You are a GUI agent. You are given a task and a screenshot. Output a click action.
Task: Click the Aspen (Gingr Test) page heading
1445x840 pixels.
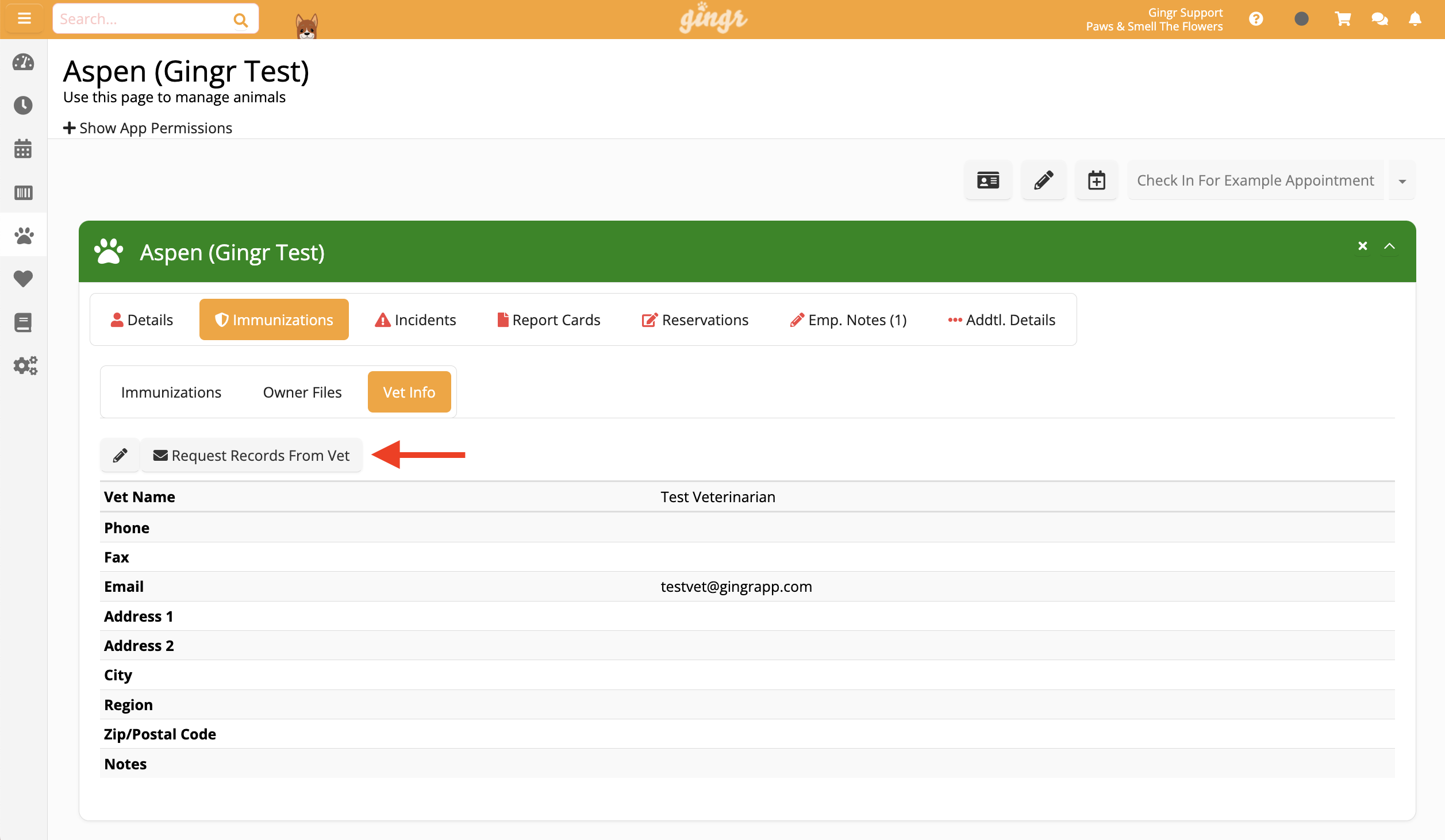tap(186, 71)
